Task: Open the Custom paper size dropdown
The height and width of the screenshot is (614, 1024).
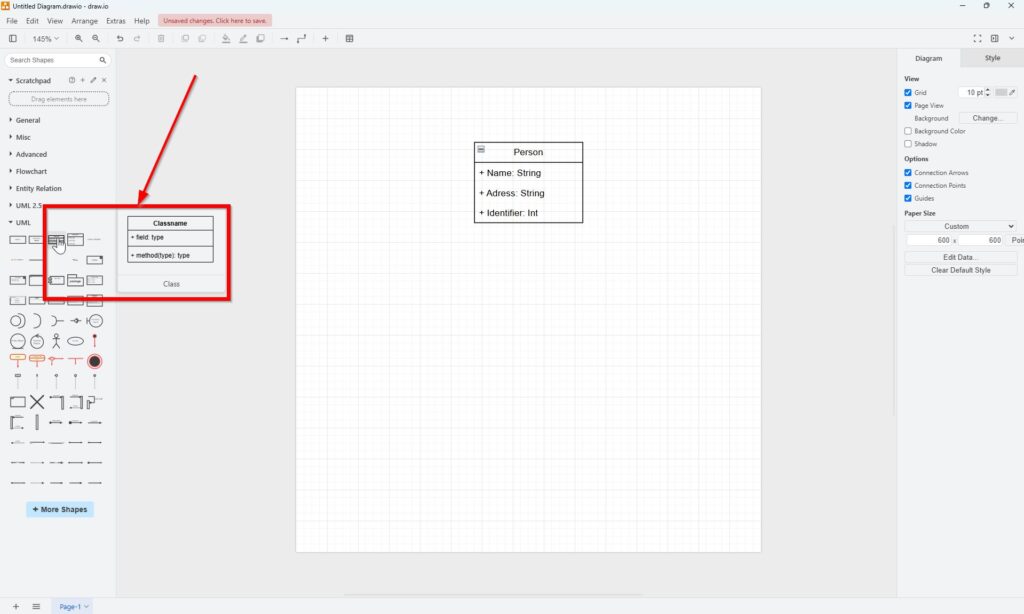Action: (960, 226)
